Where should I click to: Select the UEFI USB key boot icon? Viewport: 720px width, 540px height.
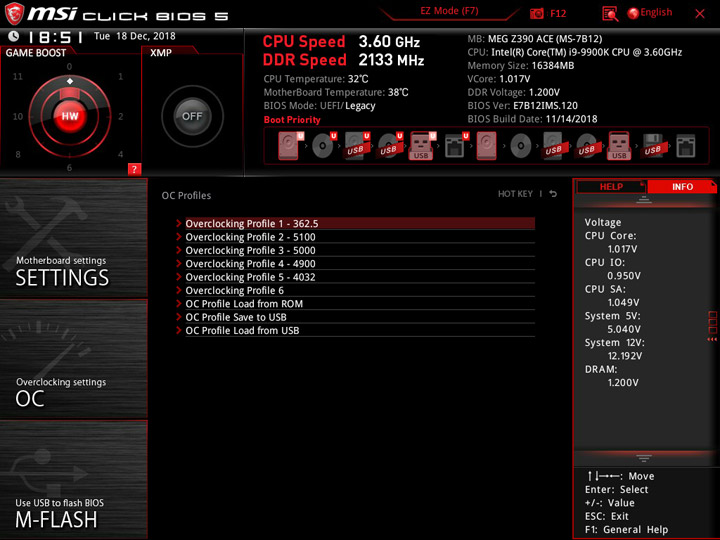(x=422, y=146)
